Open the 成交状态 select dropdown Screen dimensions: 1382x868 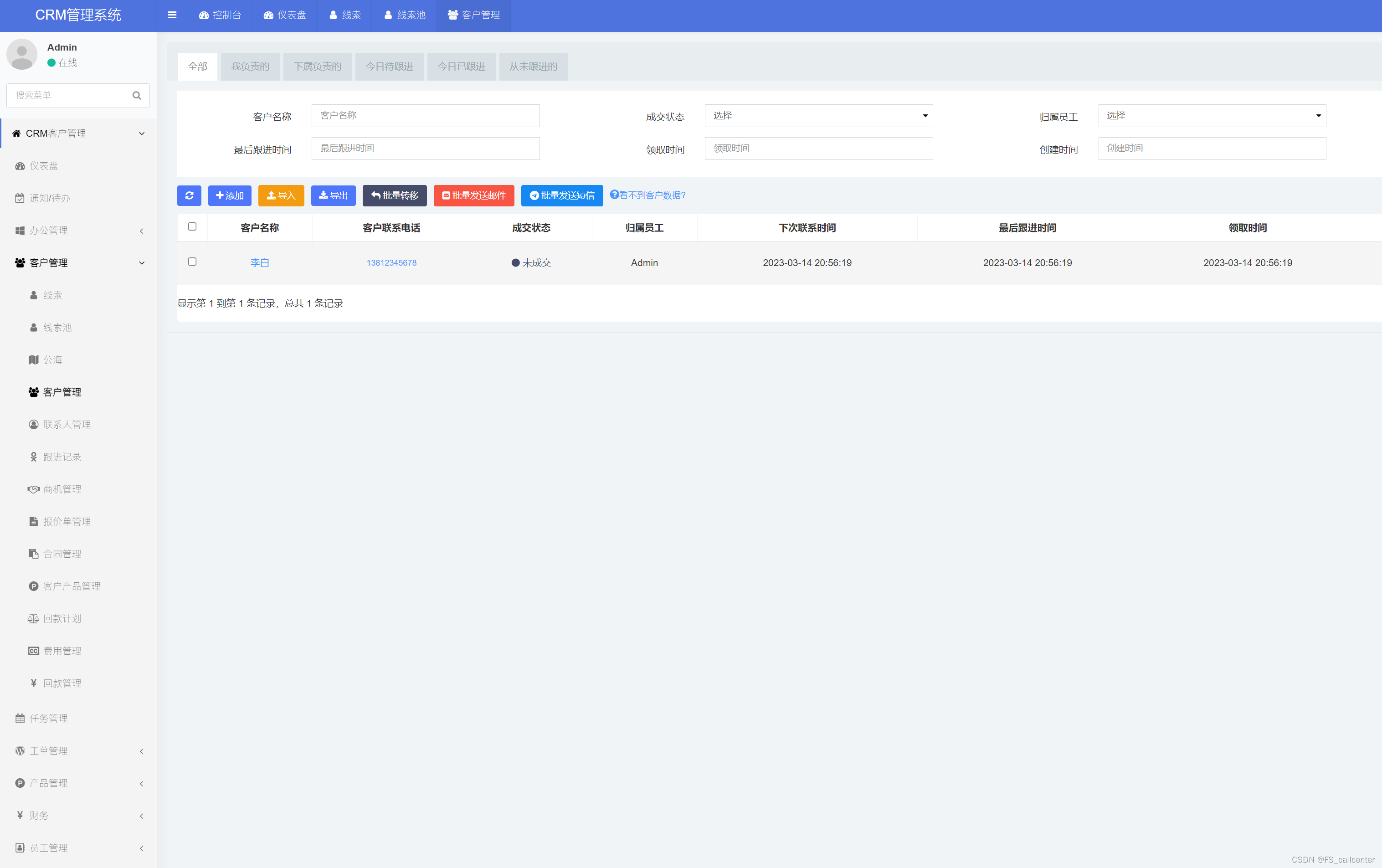pyautogui.click(x=818, y=115)
